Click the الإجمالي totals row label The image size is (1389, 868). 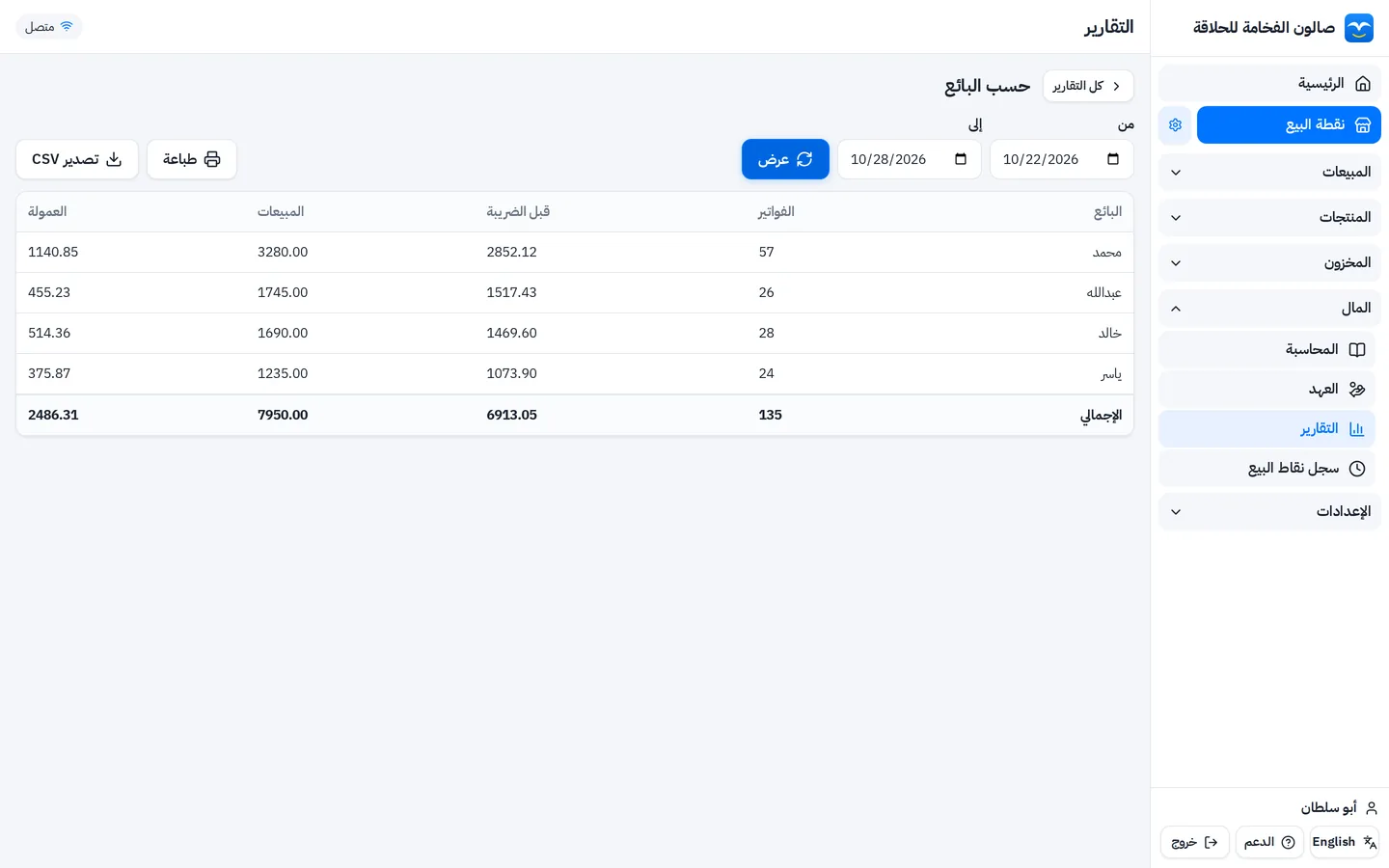click(1101, 416)
